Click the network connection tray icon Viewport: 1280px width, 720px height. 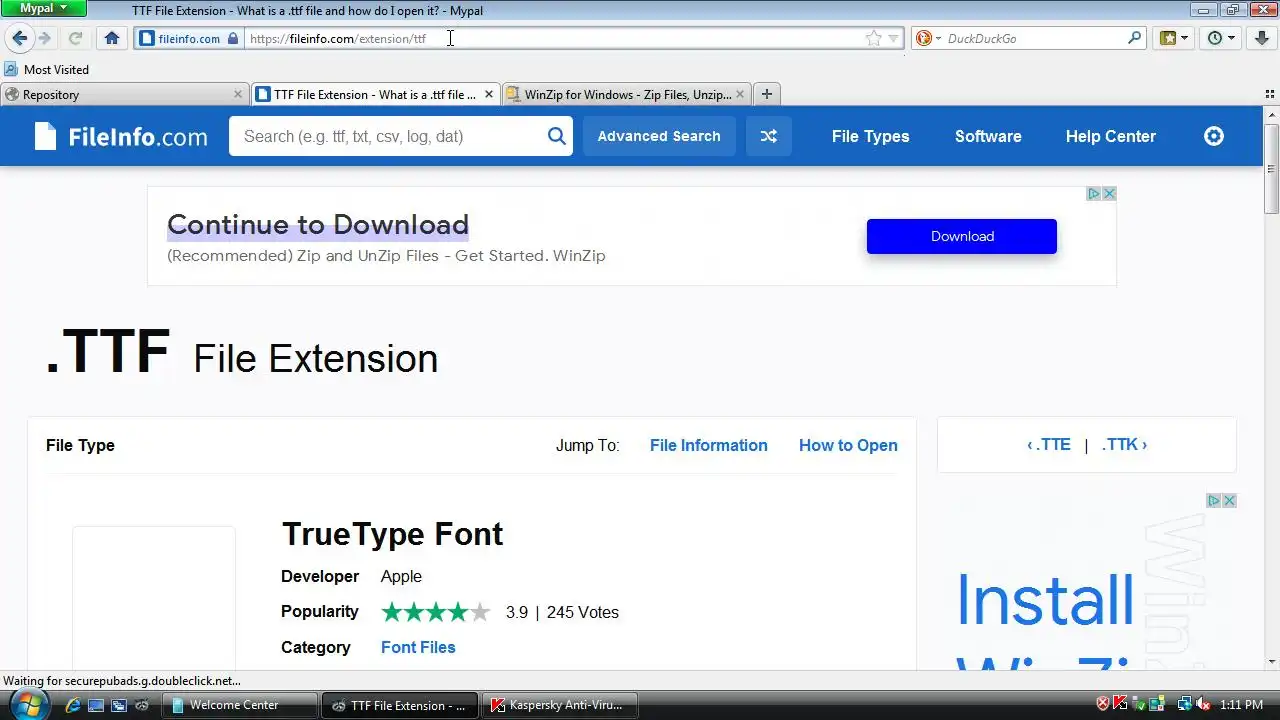tap(1185, 704)
